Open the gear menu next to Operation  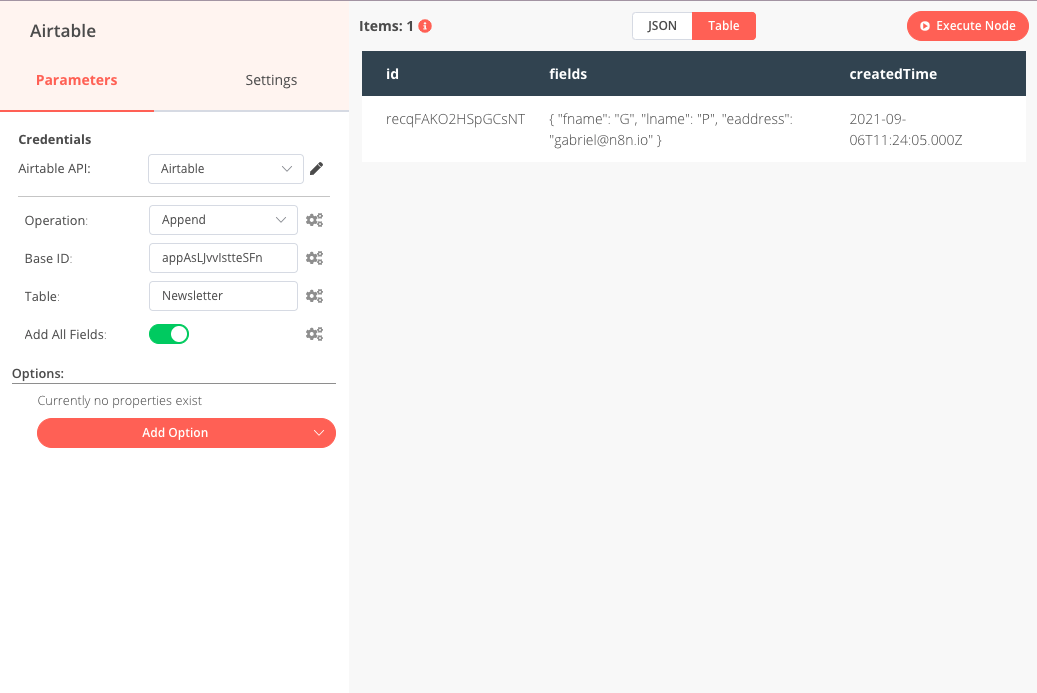pos(314,219)
